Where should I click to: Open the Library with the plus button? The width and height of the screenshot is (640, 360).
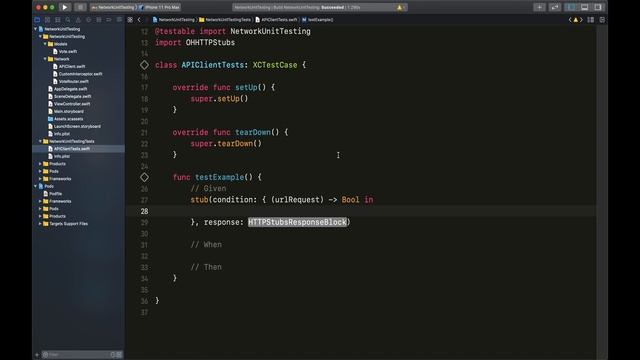point(539,7)
